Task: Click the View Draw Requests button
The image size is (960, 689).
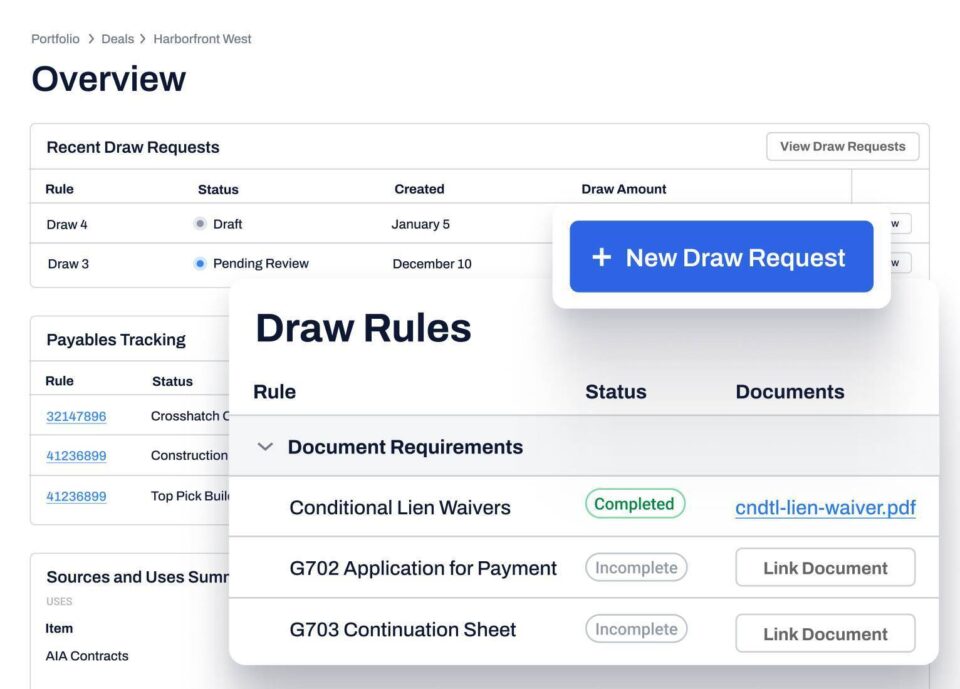Action: tap(842, 146)
